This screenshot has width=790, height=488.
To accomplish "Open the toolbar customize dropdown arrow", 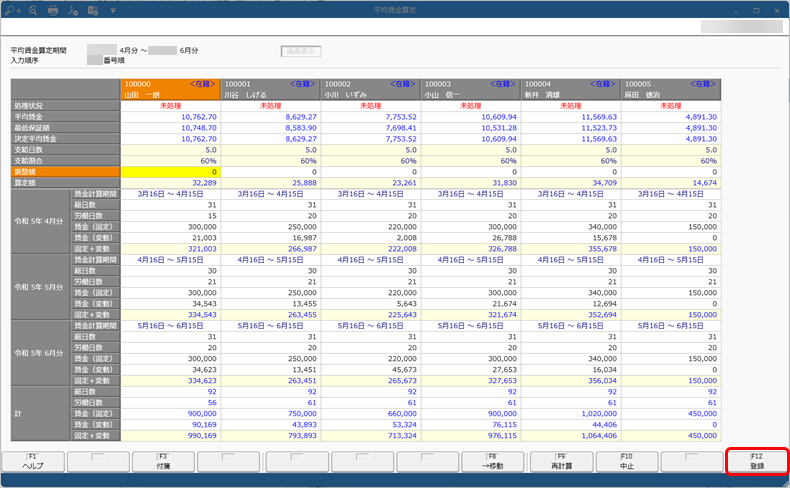I will [113, 9].
